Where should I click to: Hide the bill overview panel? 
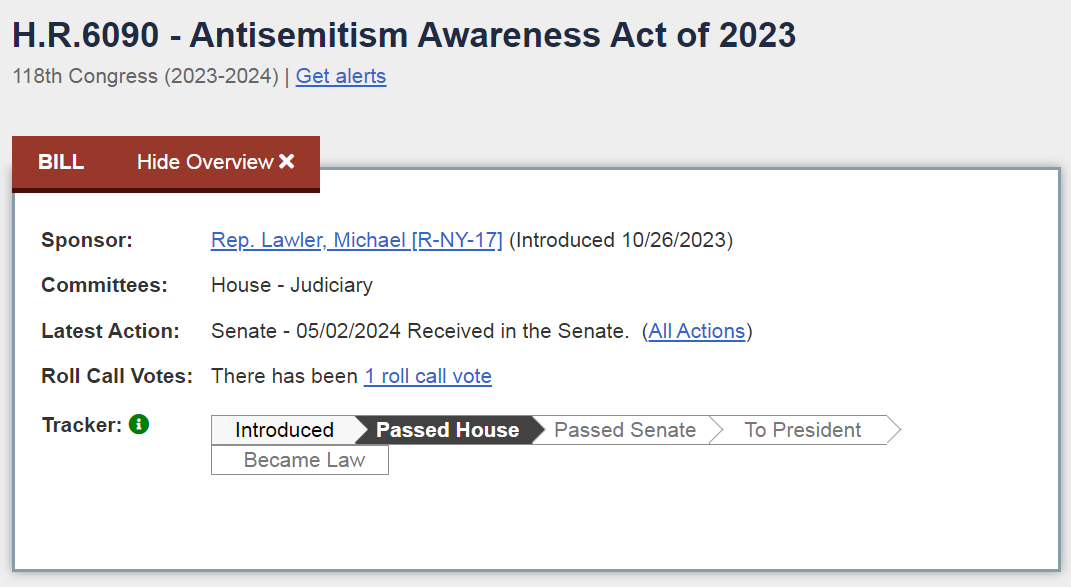click(215, 162)
